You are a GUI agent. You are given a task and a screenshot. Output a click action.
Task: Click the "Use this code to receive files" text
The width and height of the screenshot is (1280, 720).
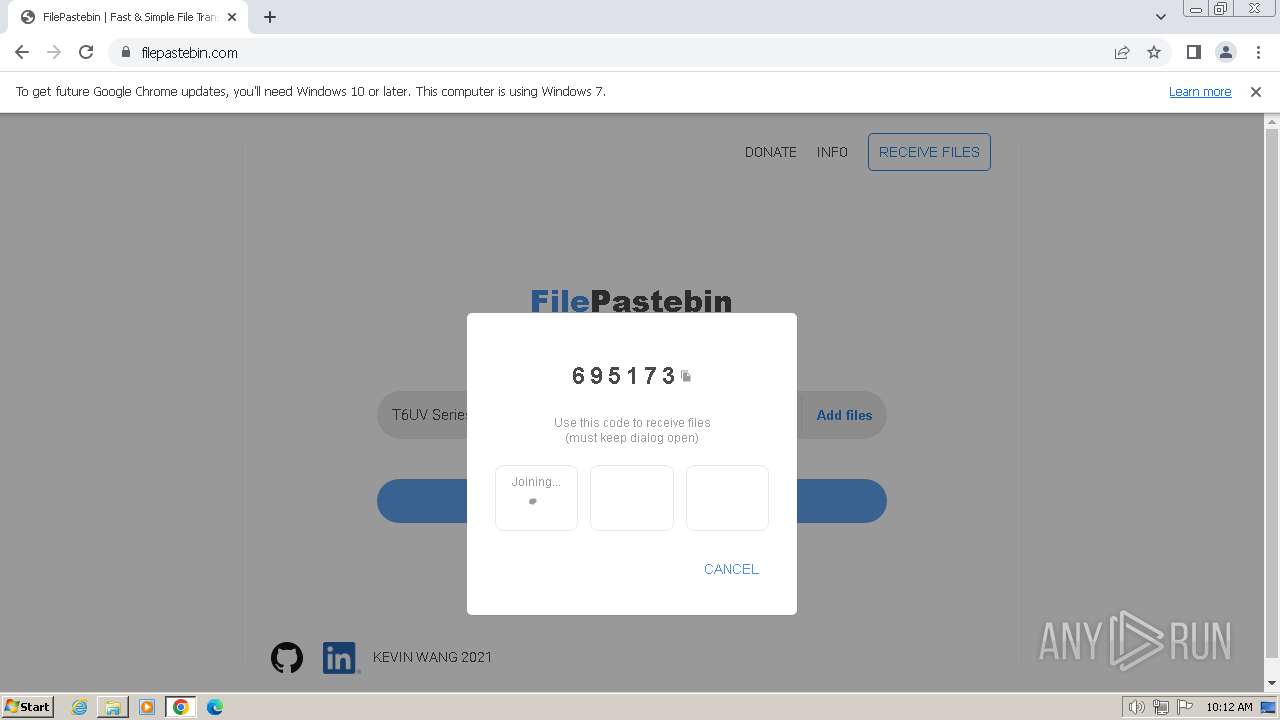click(x=632, y=422)
